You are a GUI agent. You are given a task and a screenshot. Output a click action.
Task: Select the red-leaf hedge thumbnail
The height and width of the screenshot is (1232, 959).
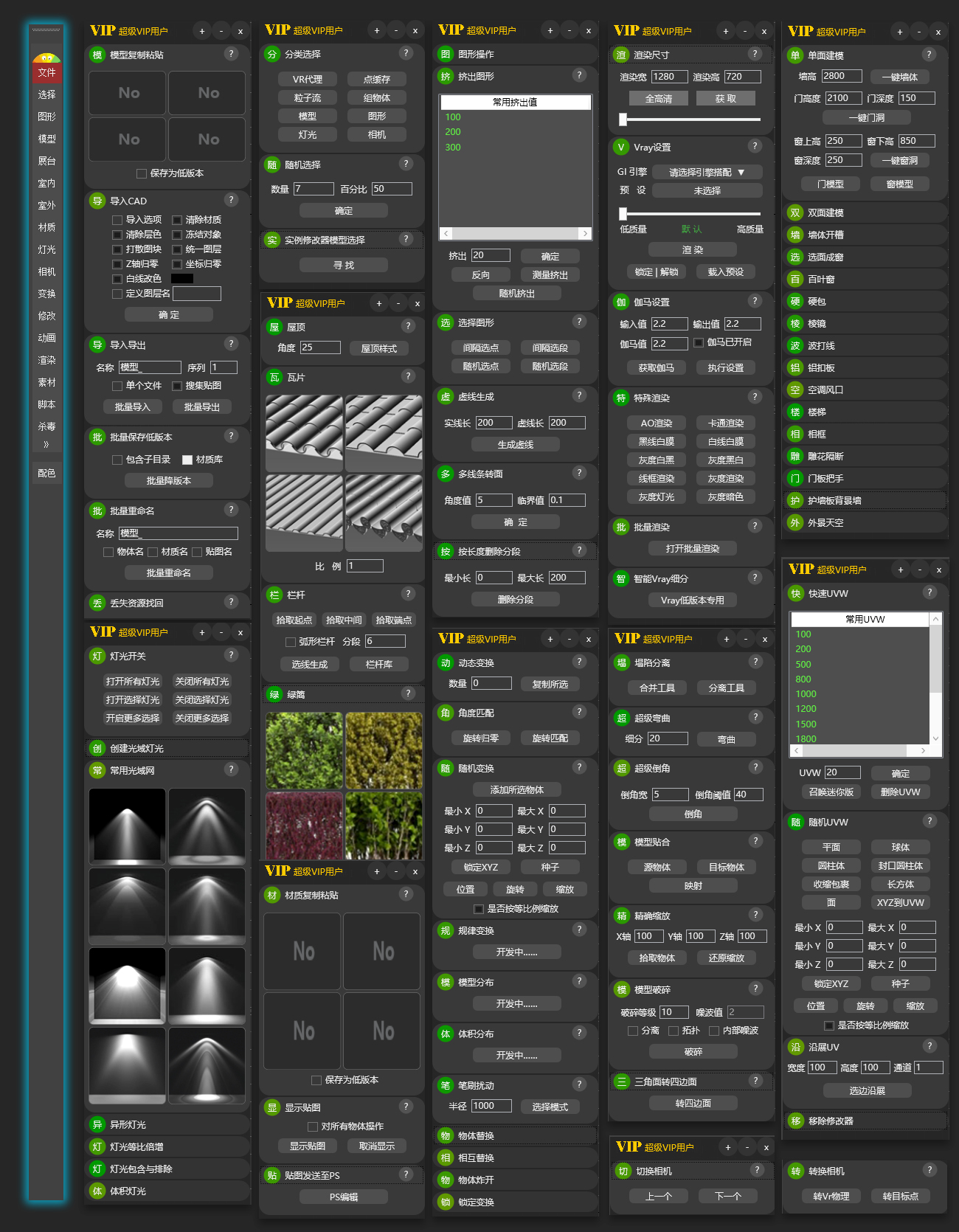(304, 826)
